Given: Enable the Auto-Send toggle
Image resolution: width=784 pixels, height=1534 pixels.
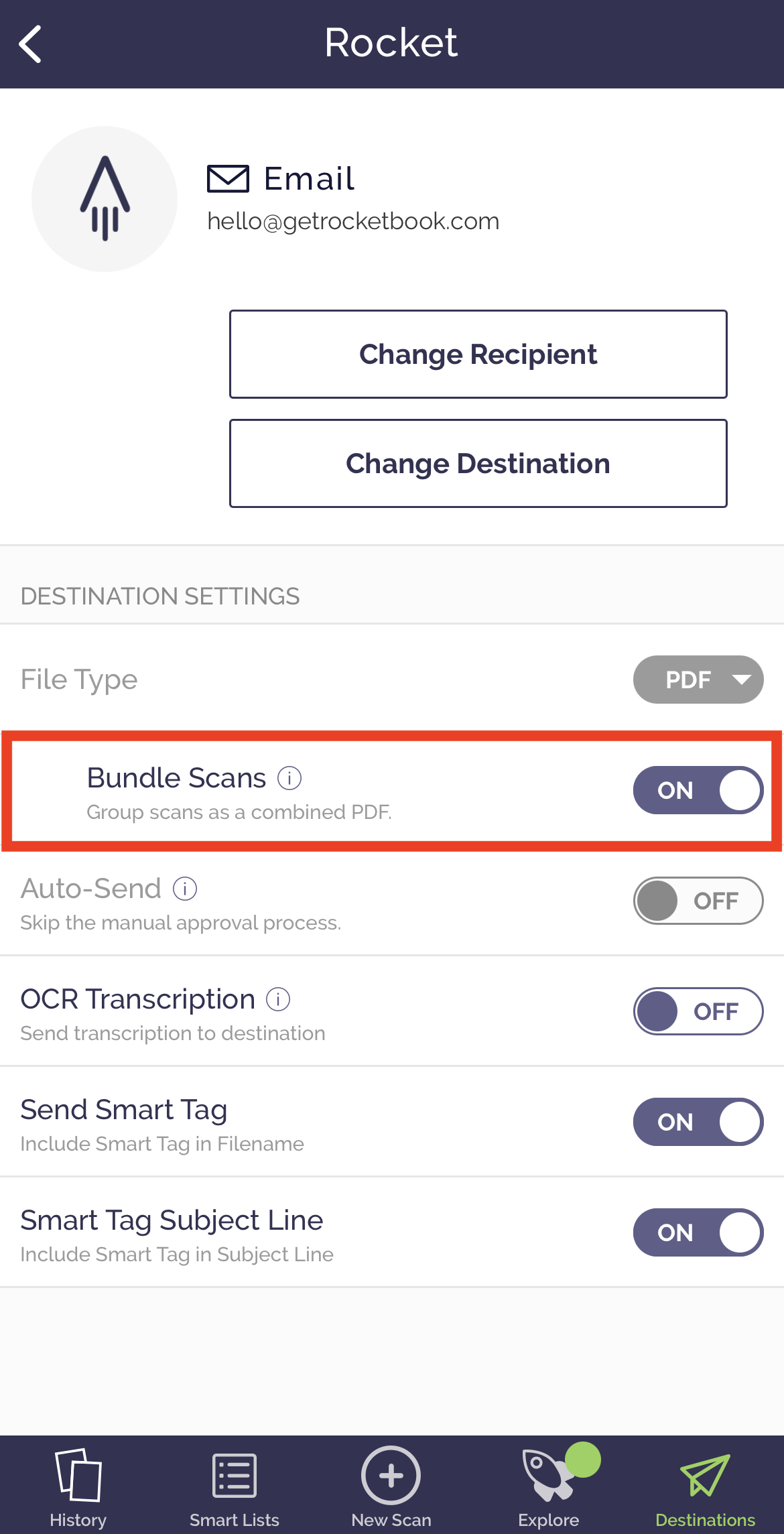Looking at the screenshot, I should pos(698,901).
